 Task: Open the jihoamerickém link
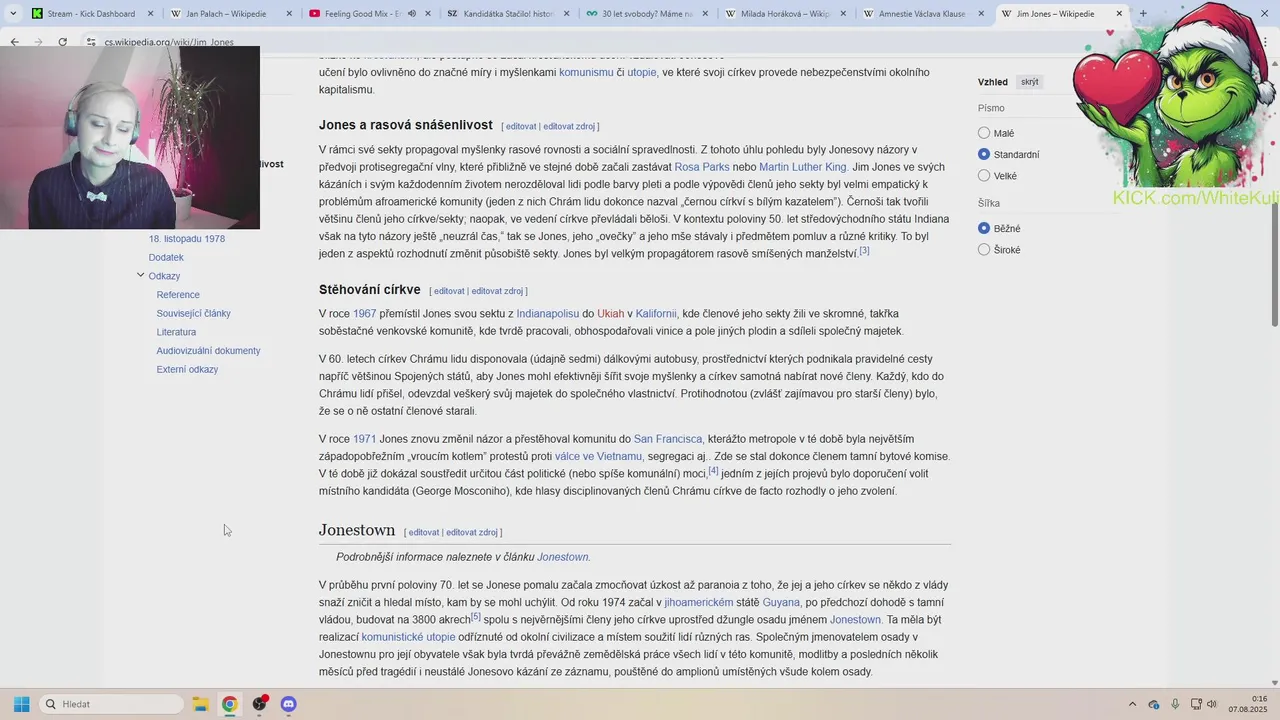(x=698, y=602)
